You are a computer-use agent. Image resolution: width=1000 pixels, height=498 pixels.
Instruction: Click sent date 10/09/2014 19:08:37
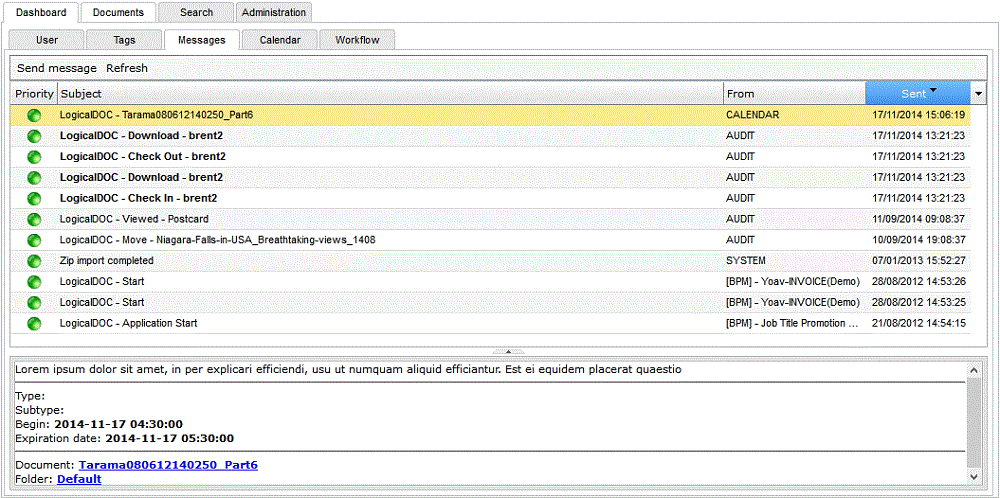(x=918, y=240)
